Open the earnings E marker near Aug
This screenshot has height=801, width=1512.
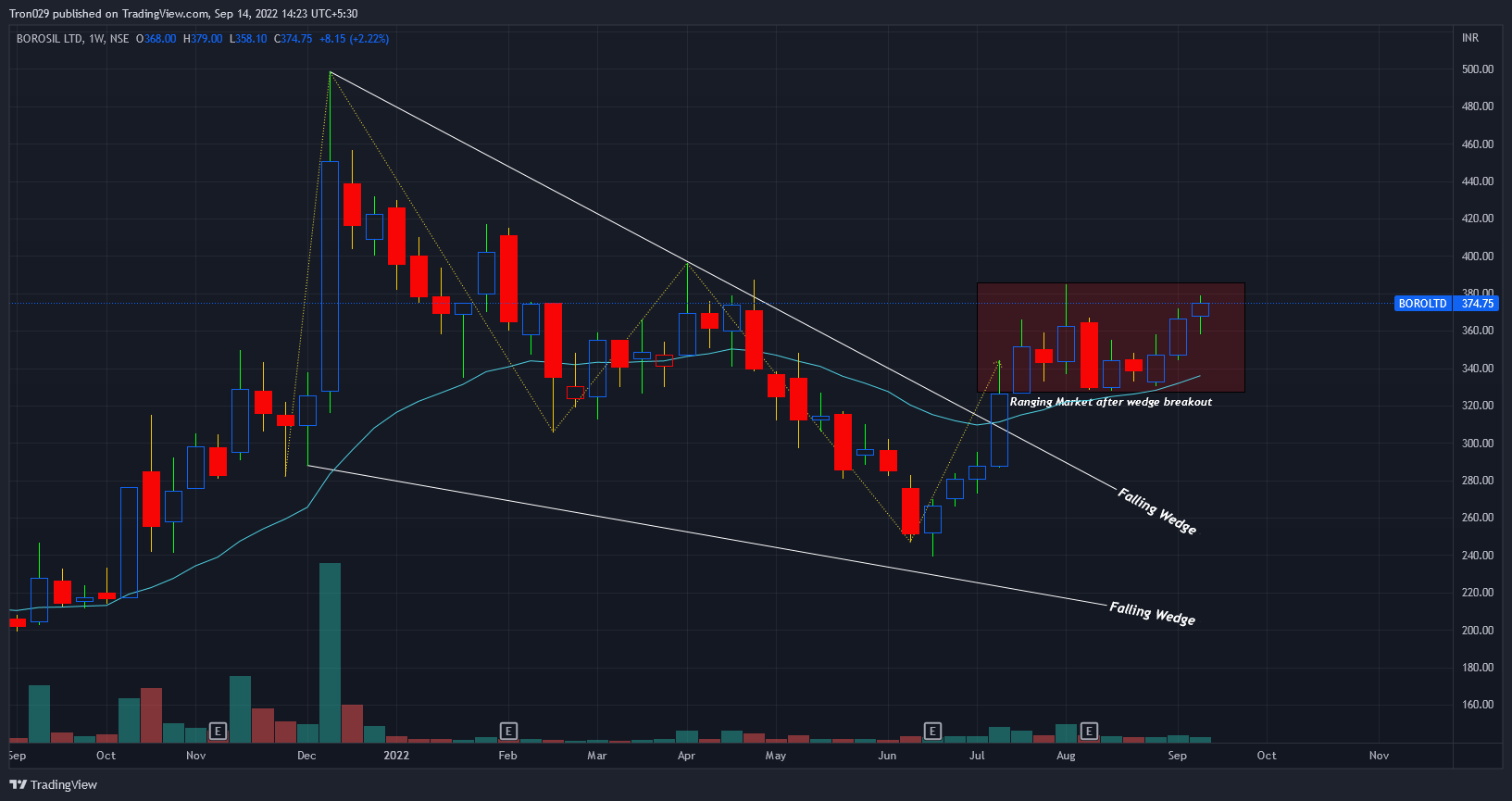point(1089,732)
